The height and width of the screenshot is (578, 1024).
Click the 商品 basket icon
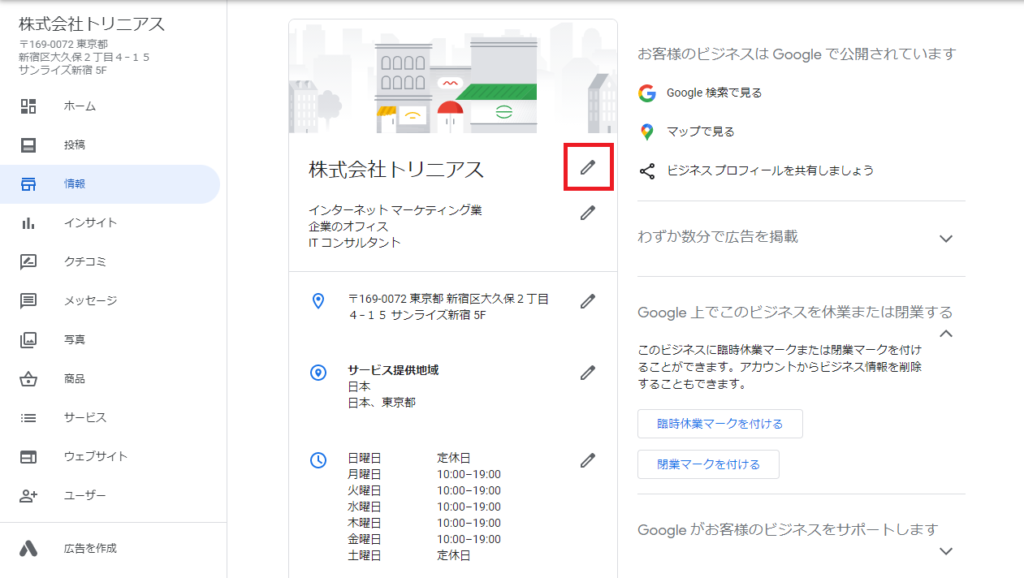tap(28, 379)
